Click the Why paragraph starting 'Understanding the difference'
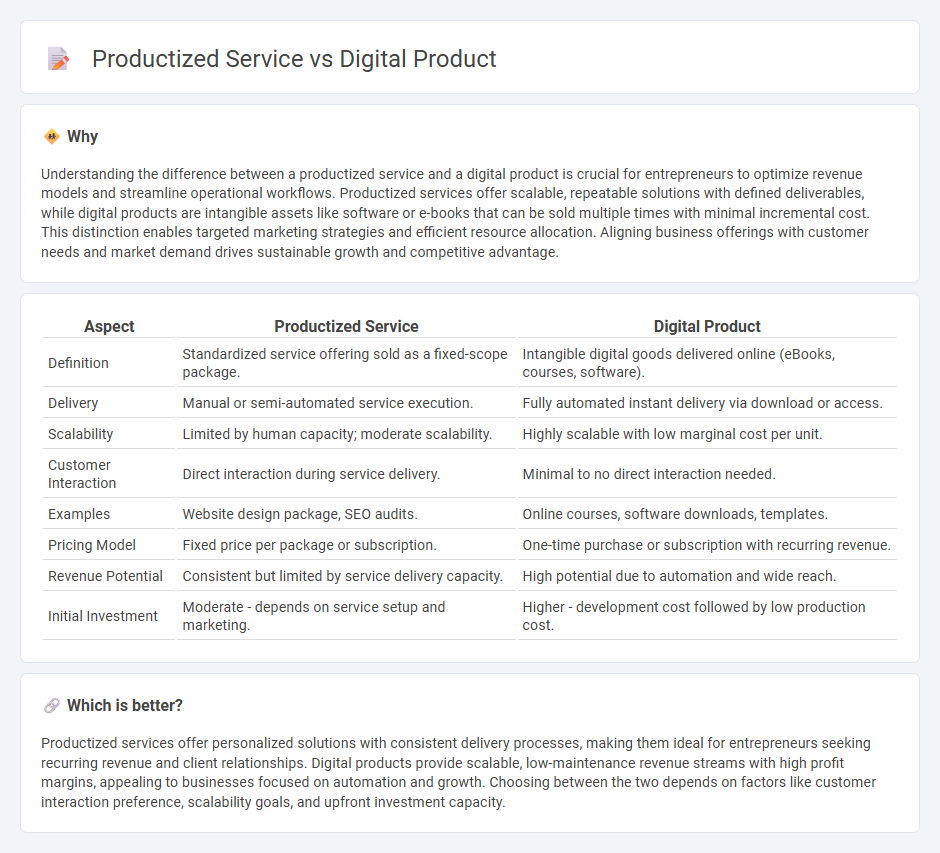The width and height of the screenshot is (940, 853). 456,213
